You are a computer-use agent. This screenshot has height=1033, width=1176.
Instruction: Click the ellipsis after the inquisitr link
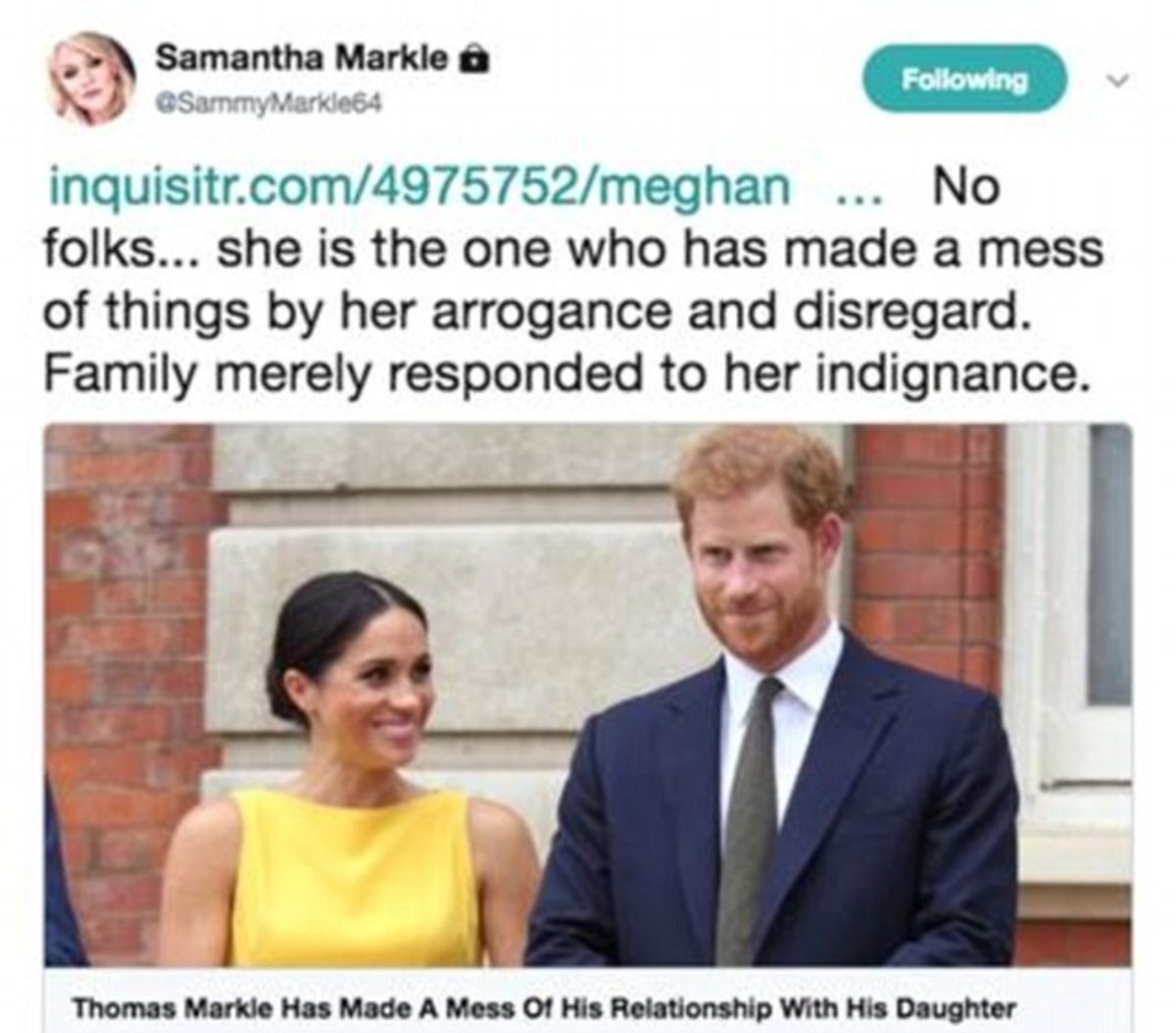[x=864, y=188]
